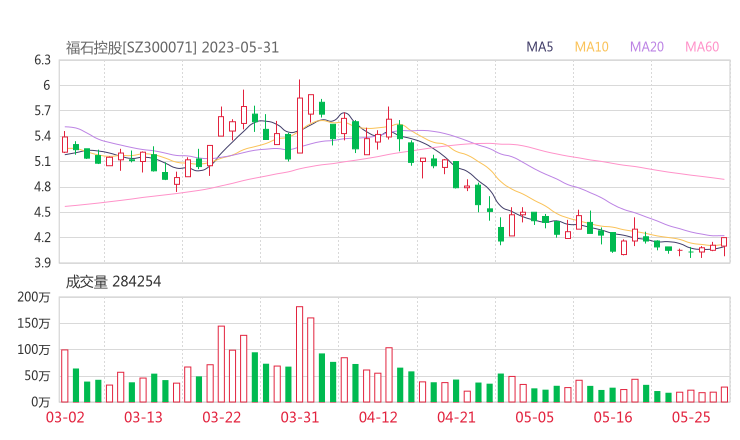Click the 150万 volume axis label
This screenshot has height=440, width=740.
(x=34, y=323)
